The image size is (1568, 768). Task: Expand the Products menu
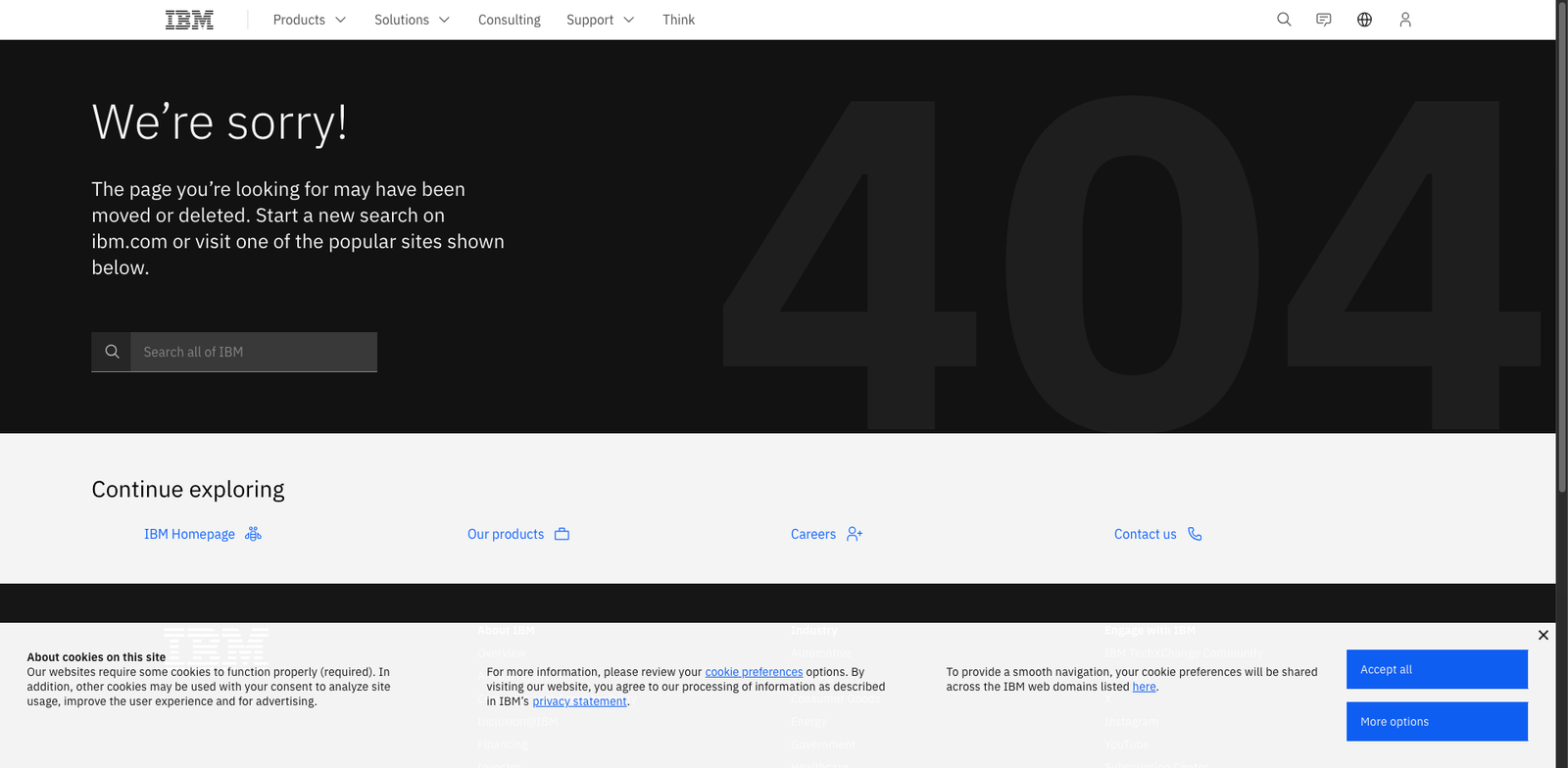tap(310, 20)
